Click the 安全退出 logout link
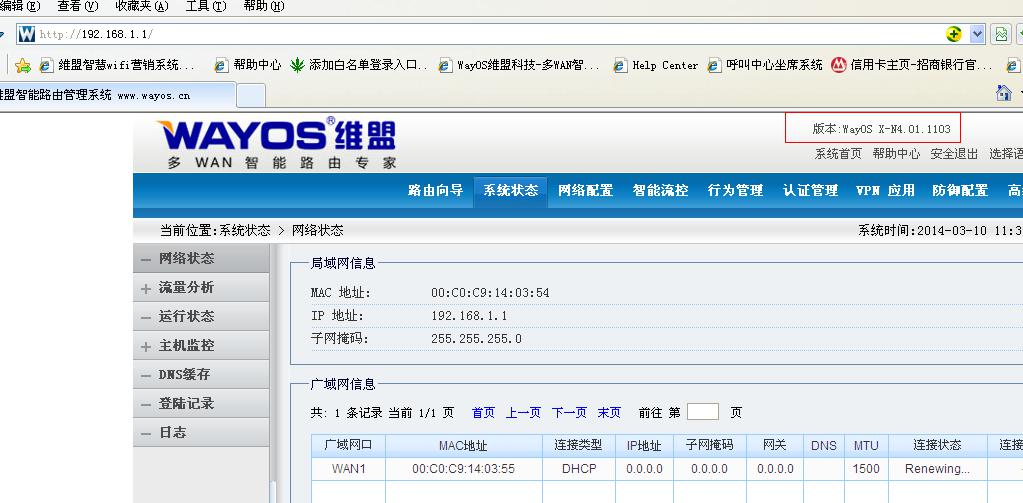 point(954,154)
